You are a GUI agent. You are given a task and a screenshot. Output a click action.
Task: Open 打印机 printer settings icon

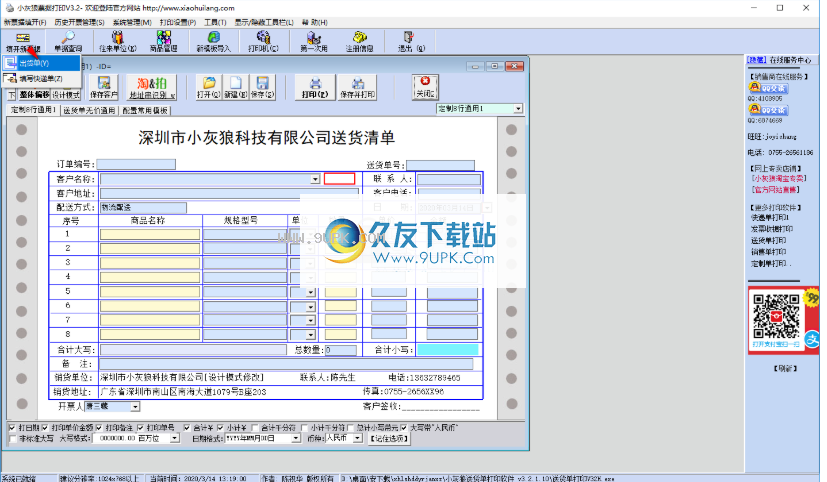point(263,41)
